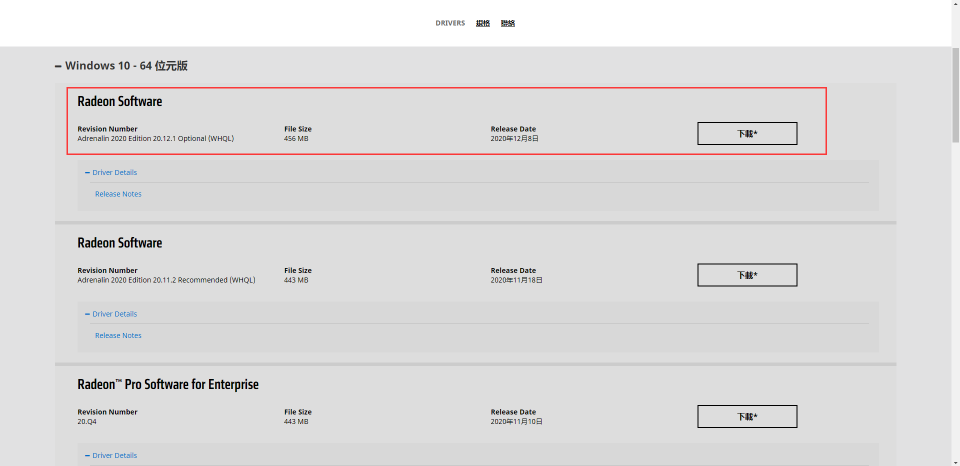Collapse Driver Details under Radeon Pro Enterprise
960x466 pixels.
click(x=111, y=456)
